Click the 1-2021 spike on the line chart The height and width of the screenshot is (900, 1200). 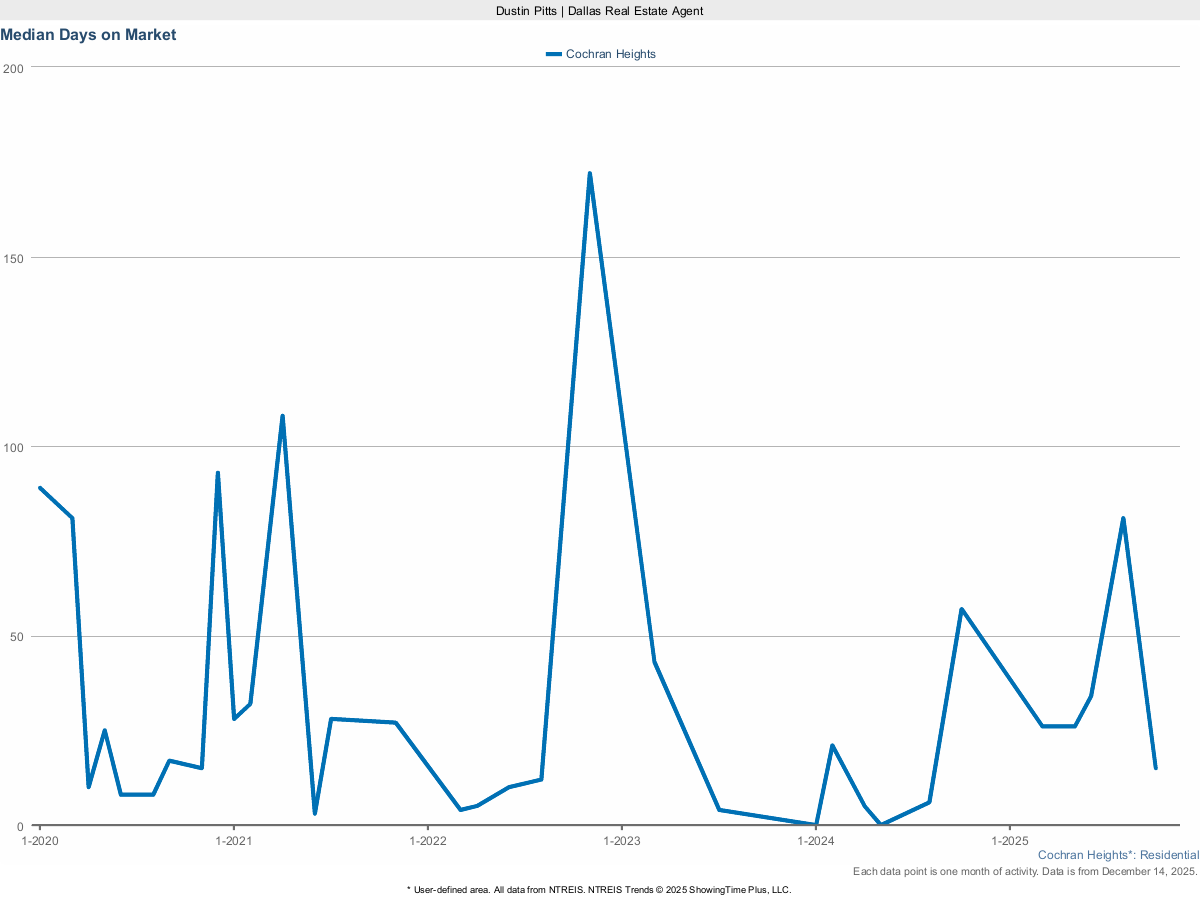pos(218,471)
